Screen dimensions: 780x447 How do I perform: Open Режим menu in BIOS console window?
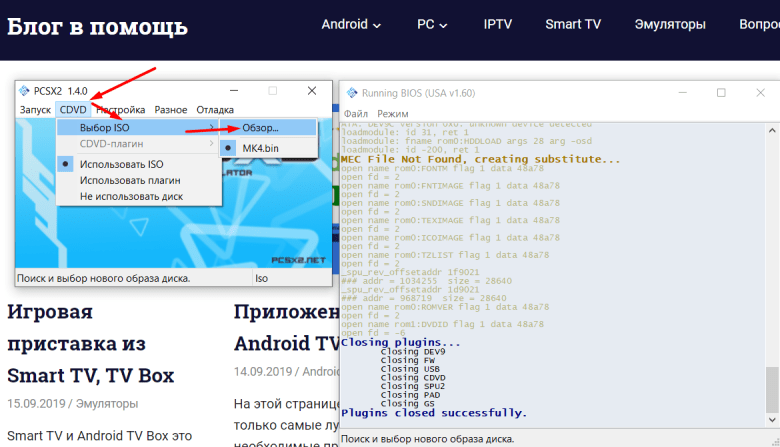click(392, 114)
